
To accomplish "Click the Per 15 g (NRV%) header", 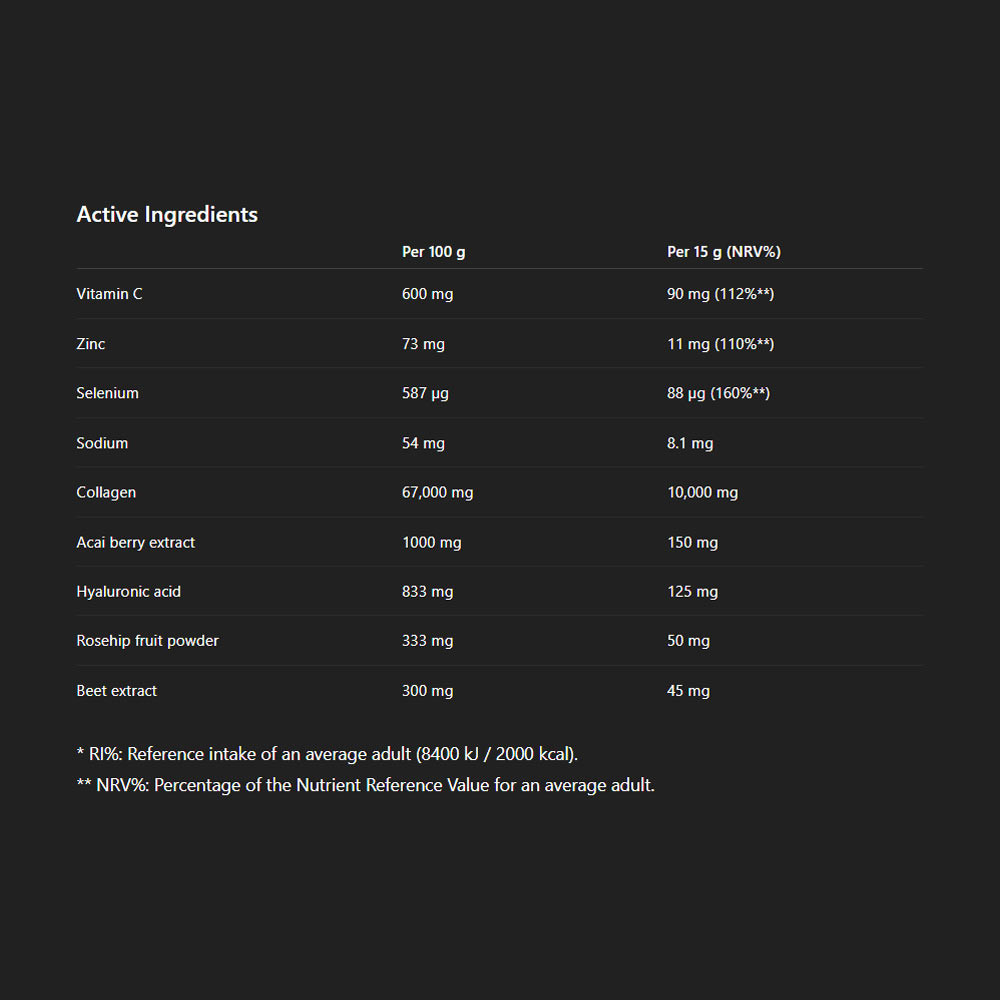I will click(x=723, y=252).
